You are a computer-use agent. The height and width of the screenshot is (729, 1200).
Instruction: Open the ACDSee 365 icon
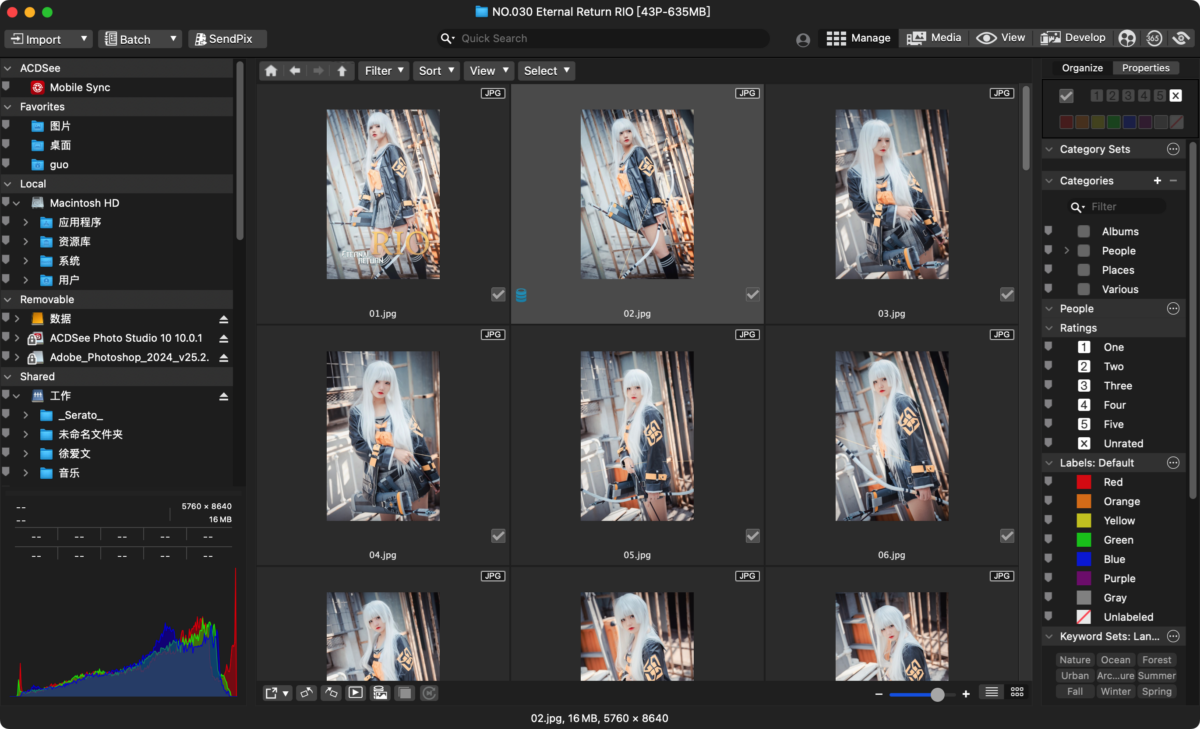tap(1154, 38)
